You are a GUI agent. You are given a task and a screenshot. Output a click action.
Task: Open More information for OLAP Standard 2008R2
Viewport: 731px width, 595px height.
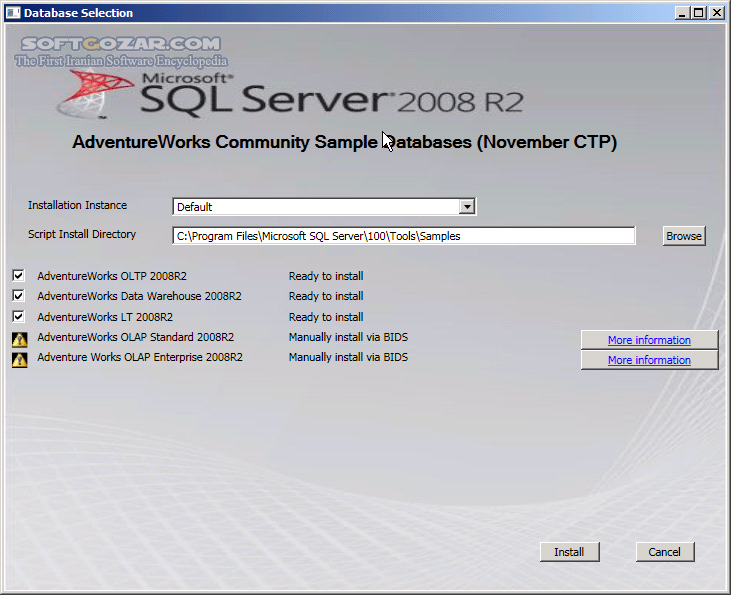coord(649,340)
